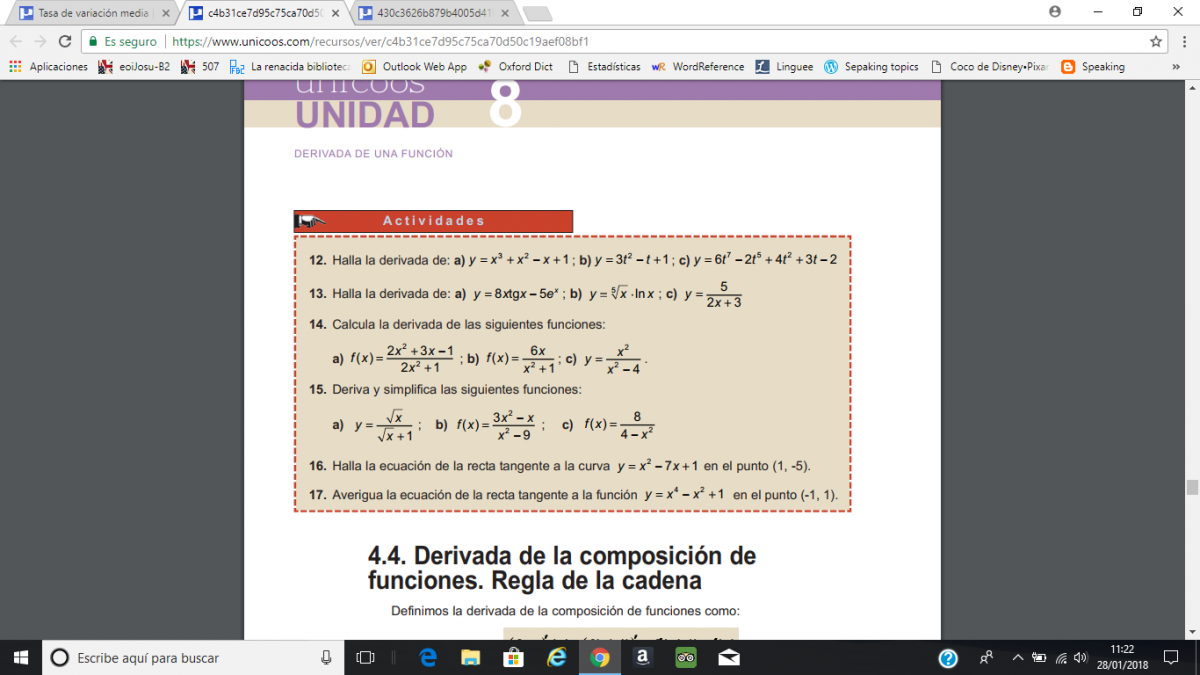1200x675 pixels.
Task: Open the Outlook Web App bookmark
Action: pyautogui.click(x=414, y=67)
